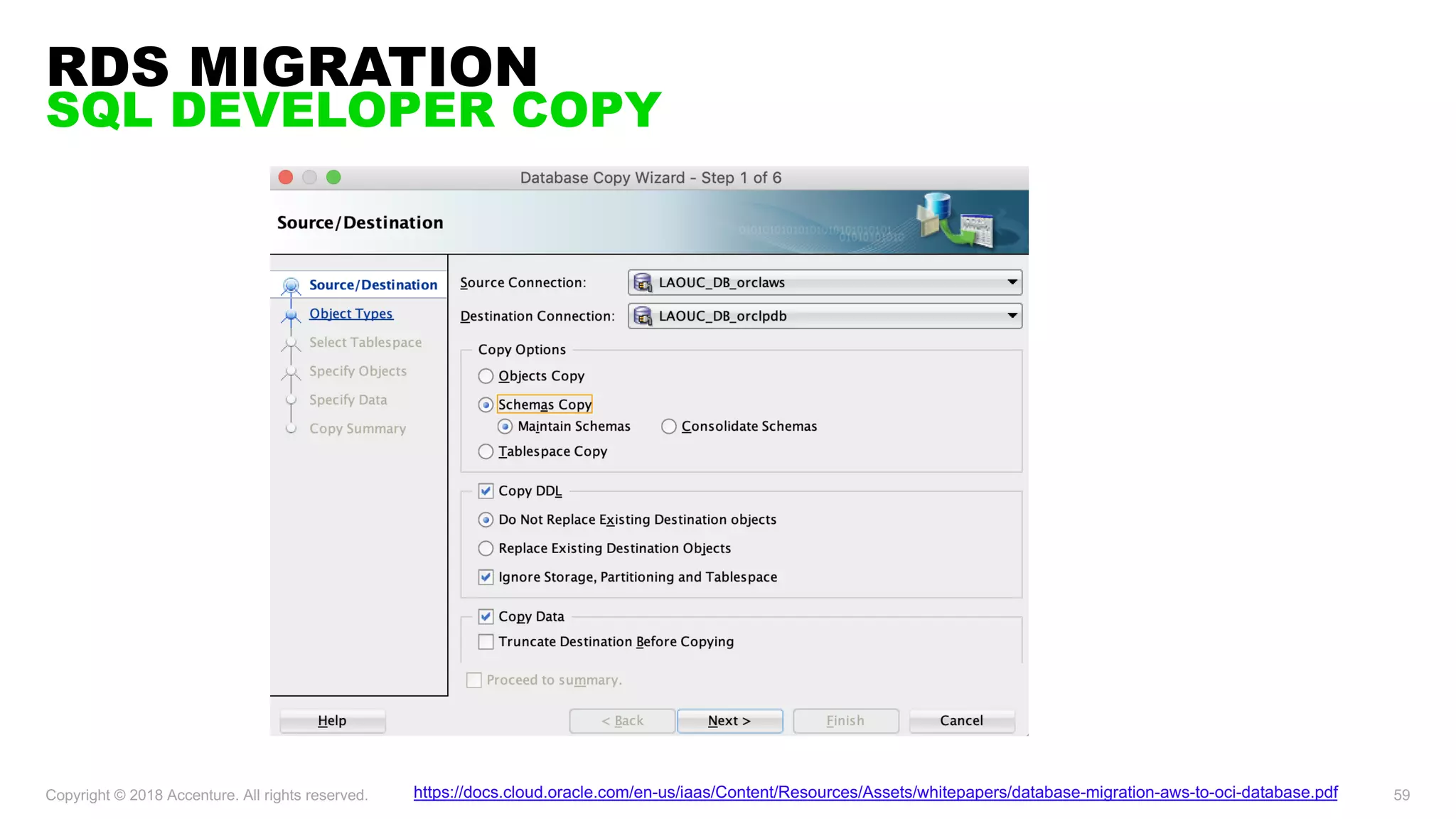Choose the Consolidate Schemas option
Image resolution: width=1456 pixels, height=819 pixels.
(668, 427)
